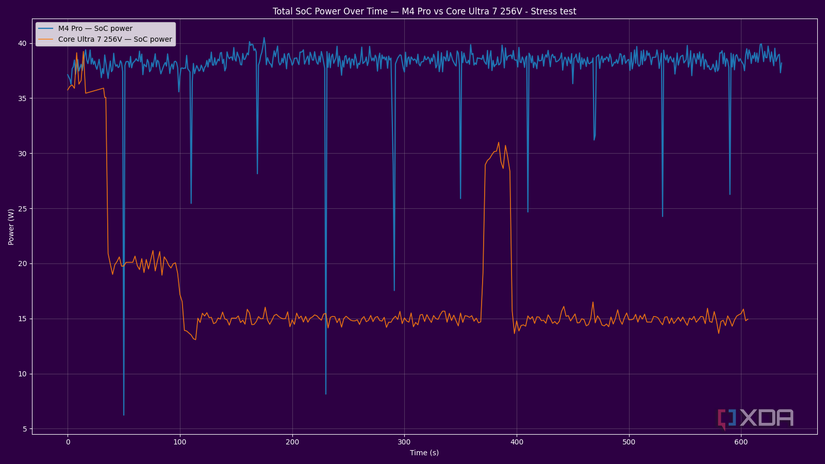Click x-axis tick label 600
The width and height of the screenshot is (825, 464).
click(x=741, y=442)
